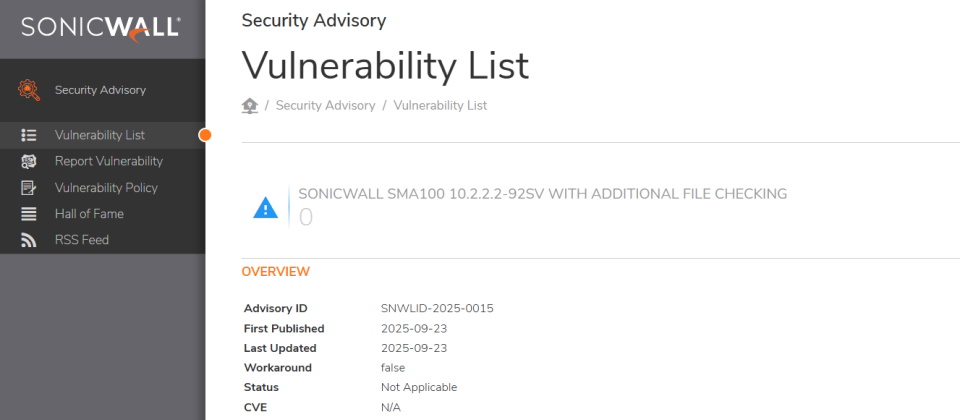Click the Security Advisory bug icon in sidebar
The width and height of the screenshot is (960, 420).
pos(29,90)
